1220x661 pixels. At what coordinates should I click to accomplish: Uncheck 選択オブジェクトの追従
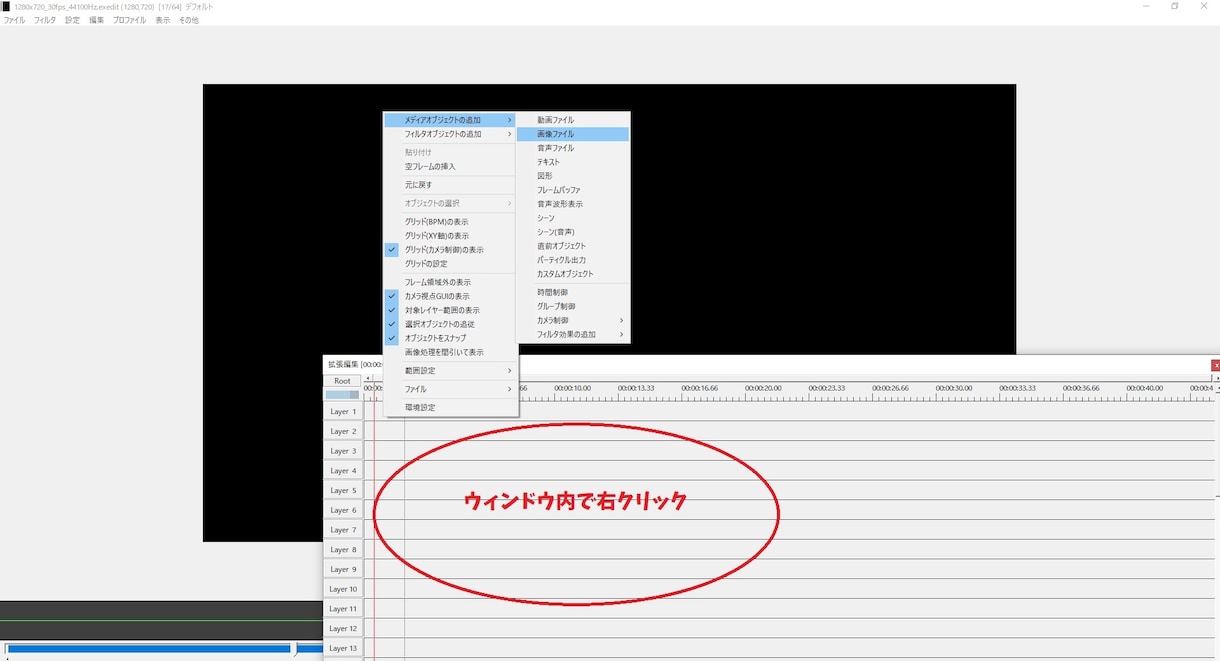point(450,324)
